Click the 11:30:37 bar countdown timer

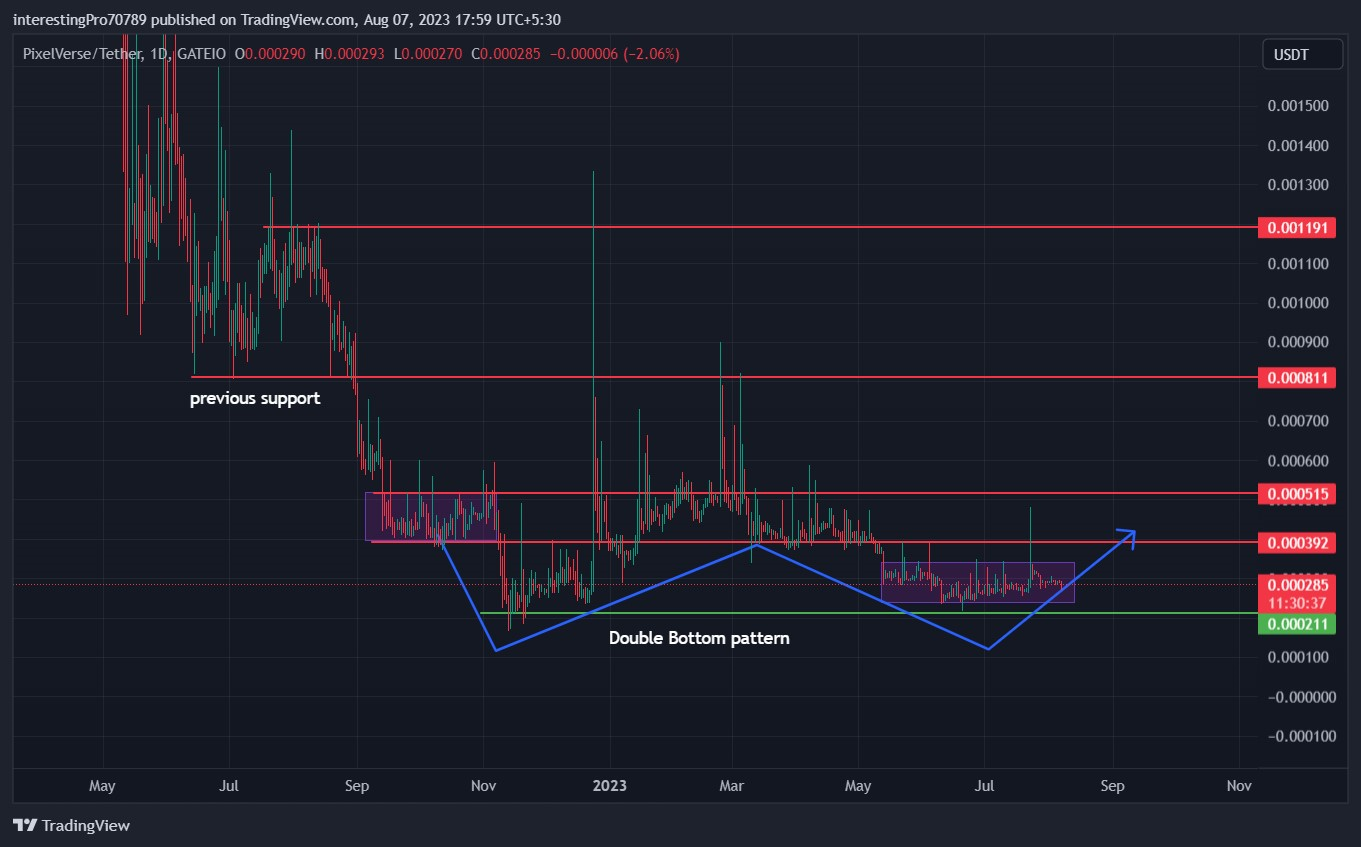click(1297, 604)
